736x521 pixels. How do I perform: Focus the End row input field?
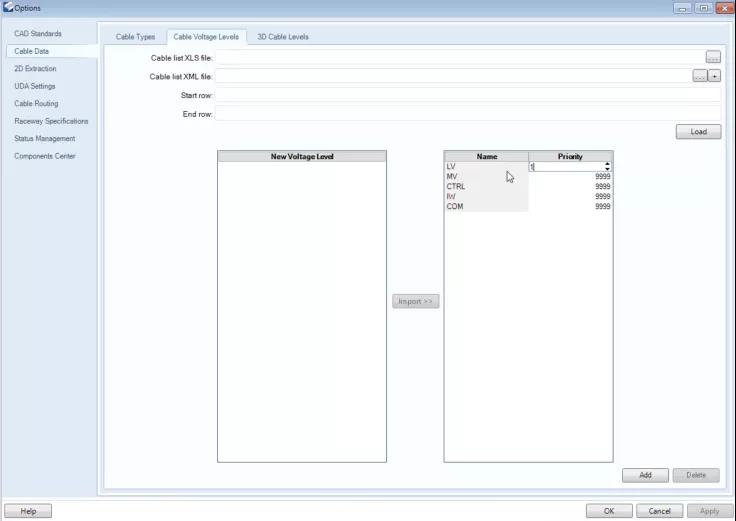pos(468,114)
